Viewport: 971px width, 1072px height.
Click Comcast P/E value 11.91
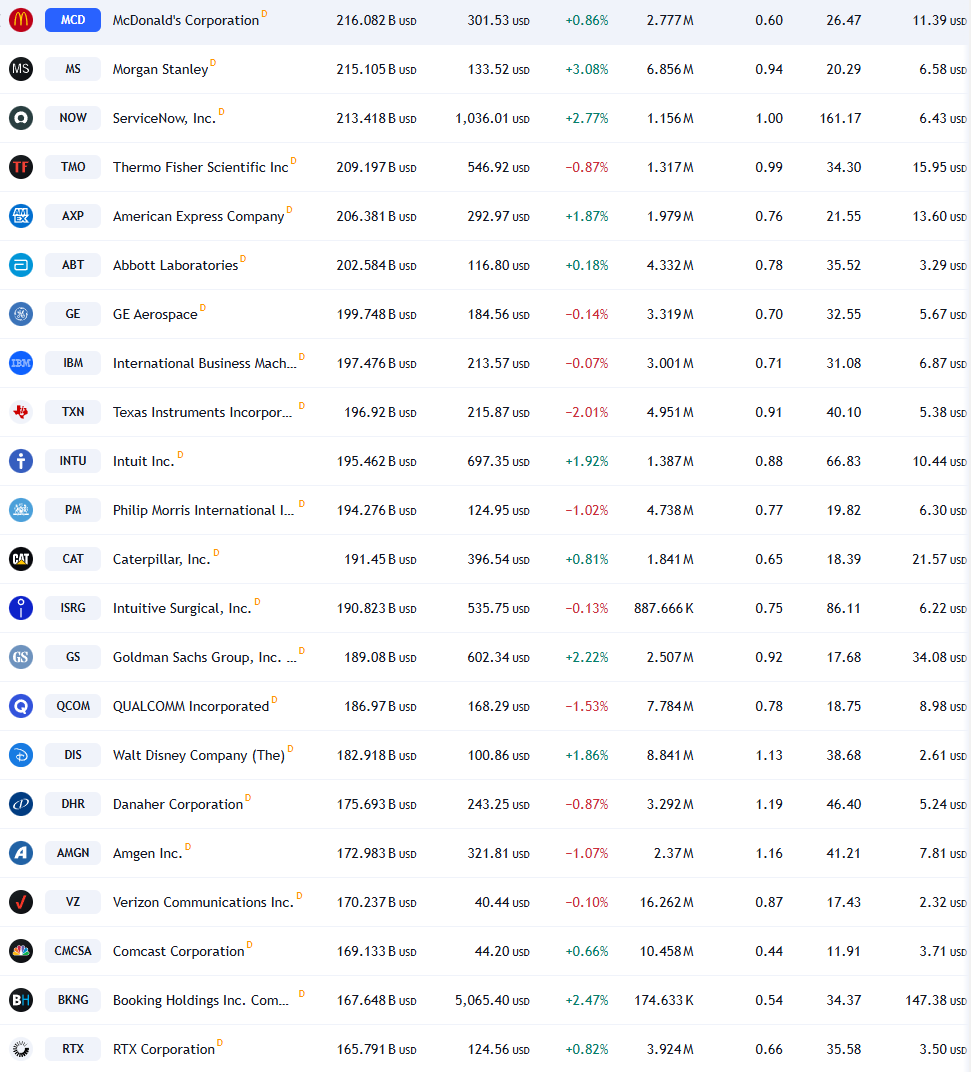844,951
